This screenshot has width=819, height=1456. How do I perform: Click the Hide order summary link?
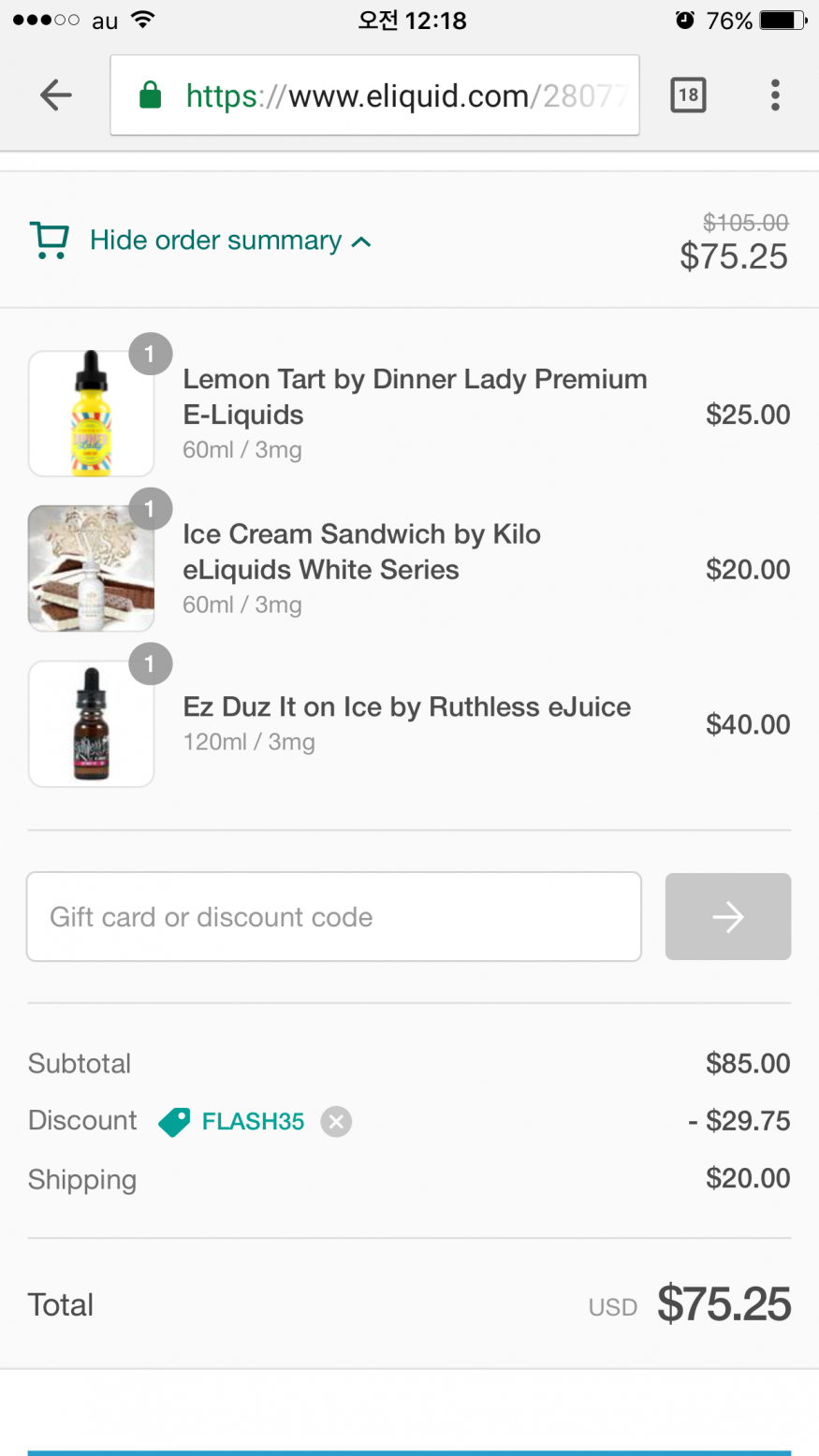pos(215,240)
